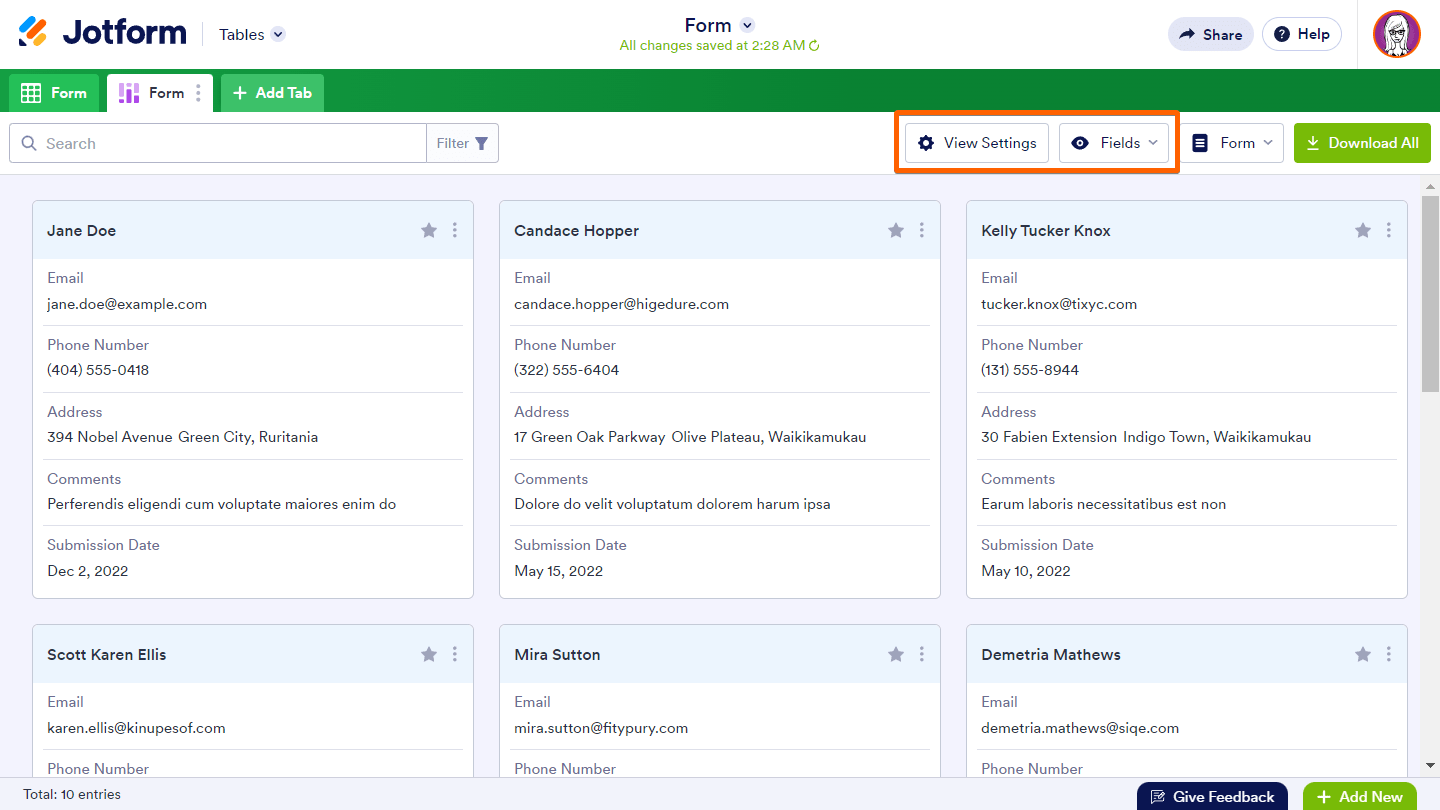Click the Download All button
1440x810 pixels.
(1362, 143)
